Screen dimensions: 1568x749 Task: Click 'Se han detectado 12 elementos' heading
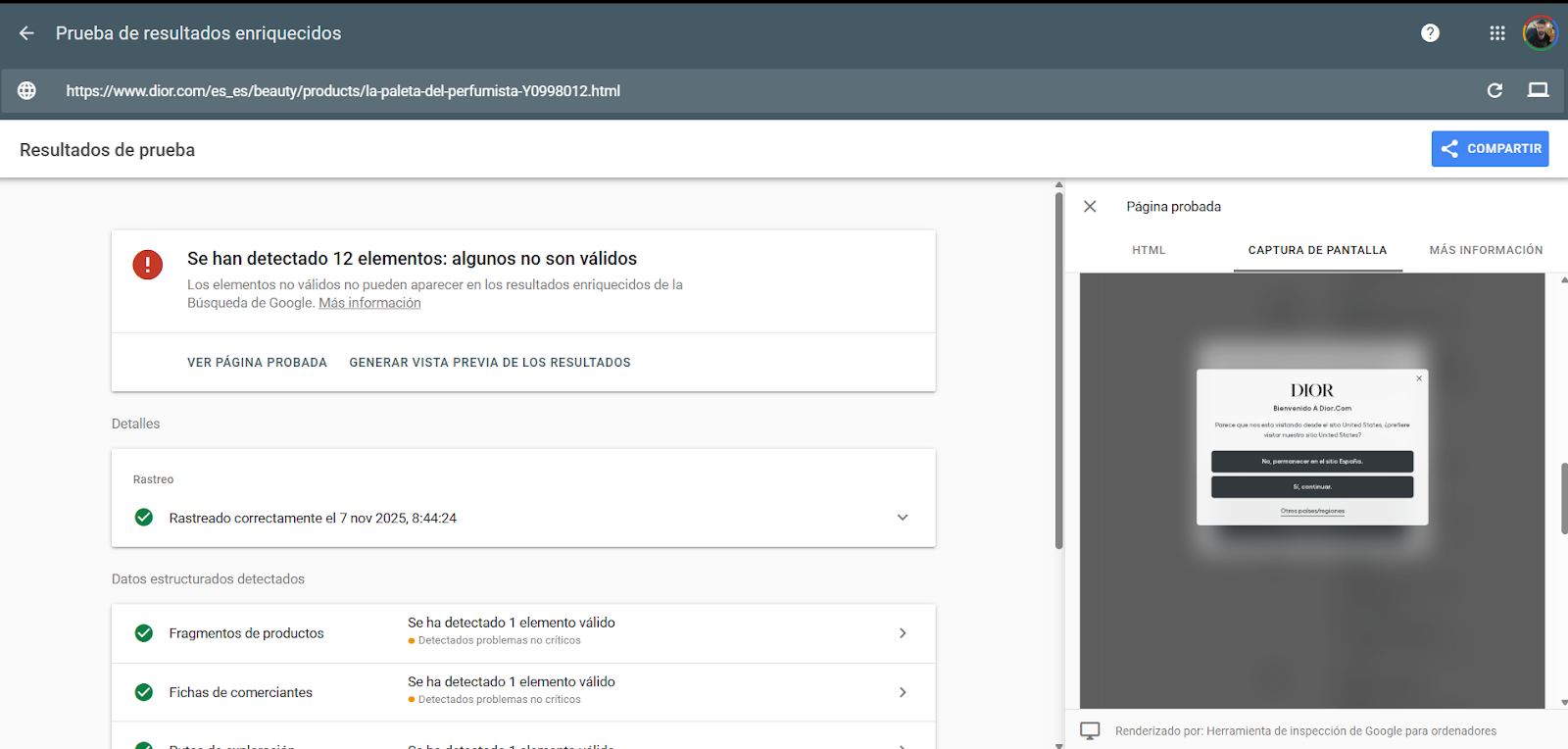tap(412, 259)
